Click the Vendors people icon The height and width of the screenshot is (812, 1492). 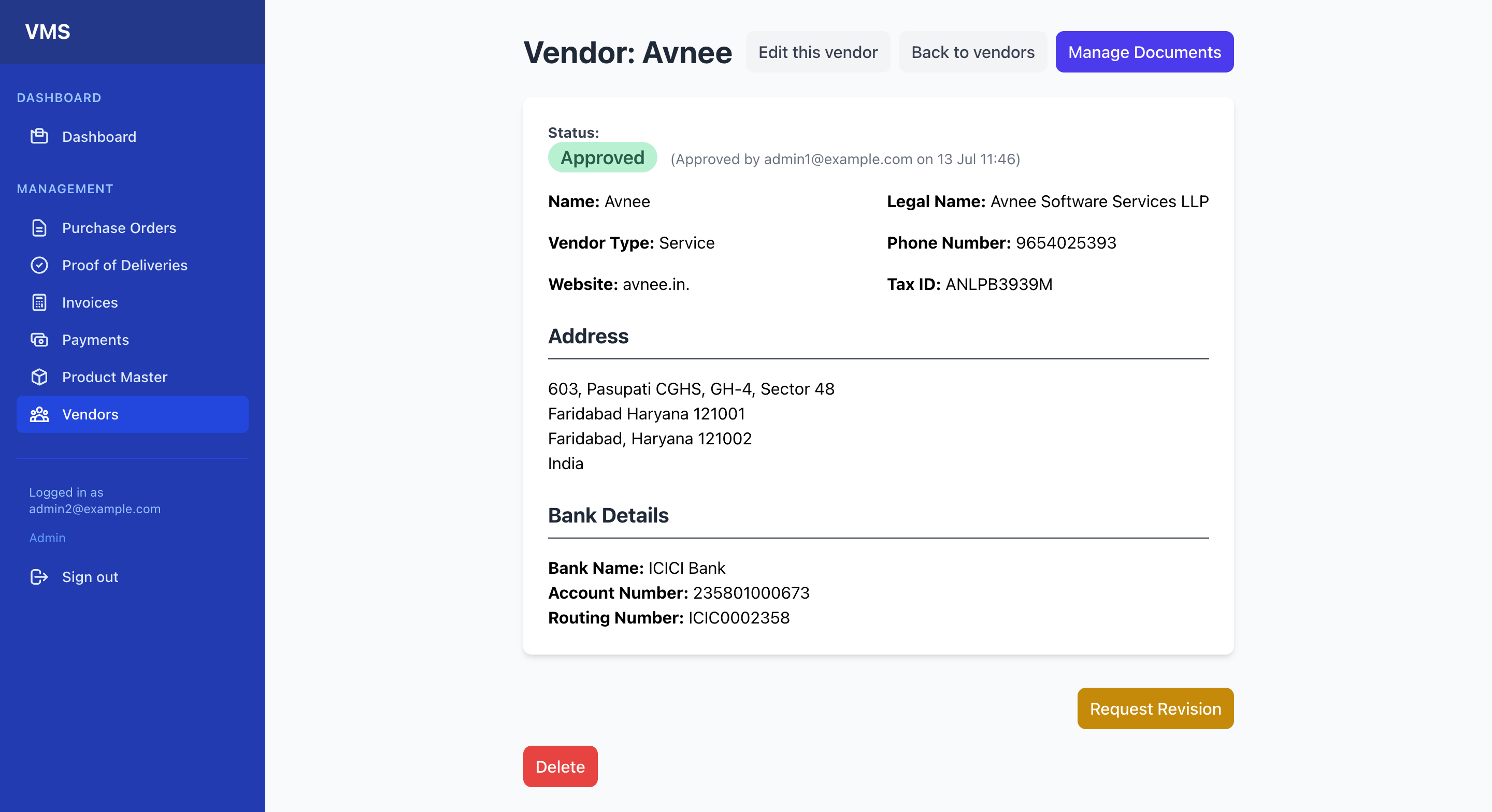point(39,414)
